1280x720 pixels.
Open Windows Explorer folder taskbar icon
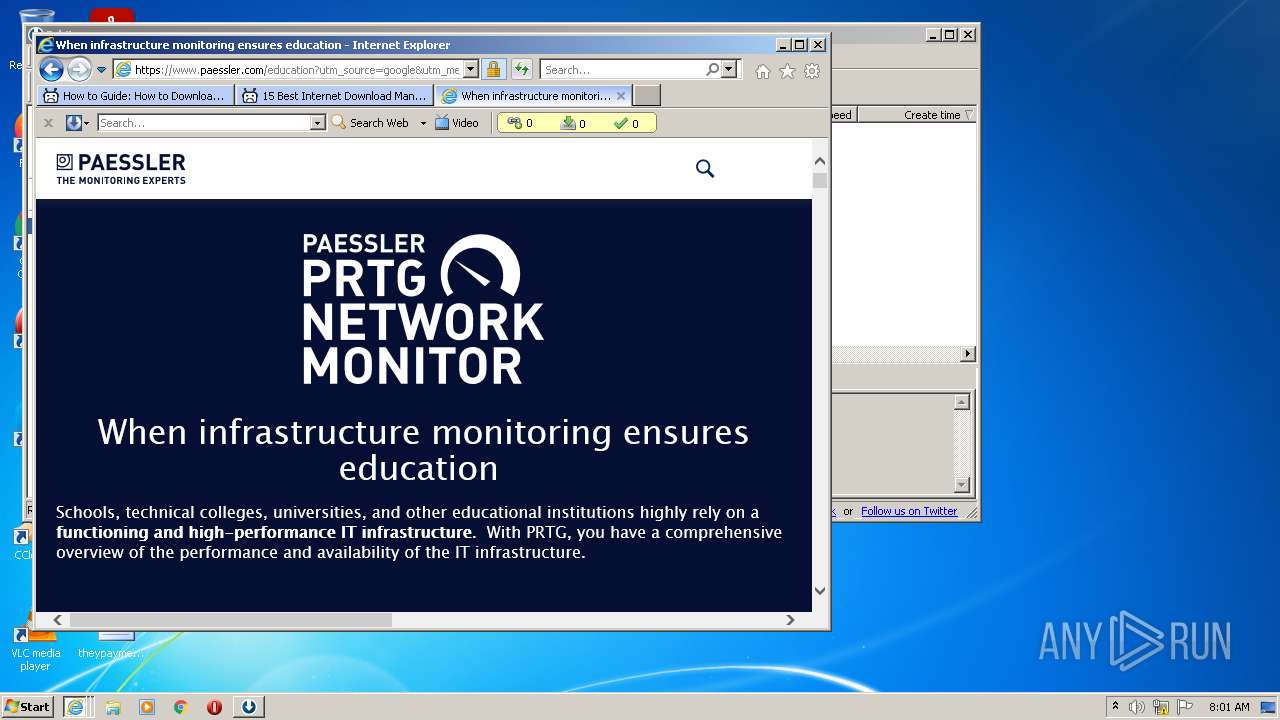(113, 707)
